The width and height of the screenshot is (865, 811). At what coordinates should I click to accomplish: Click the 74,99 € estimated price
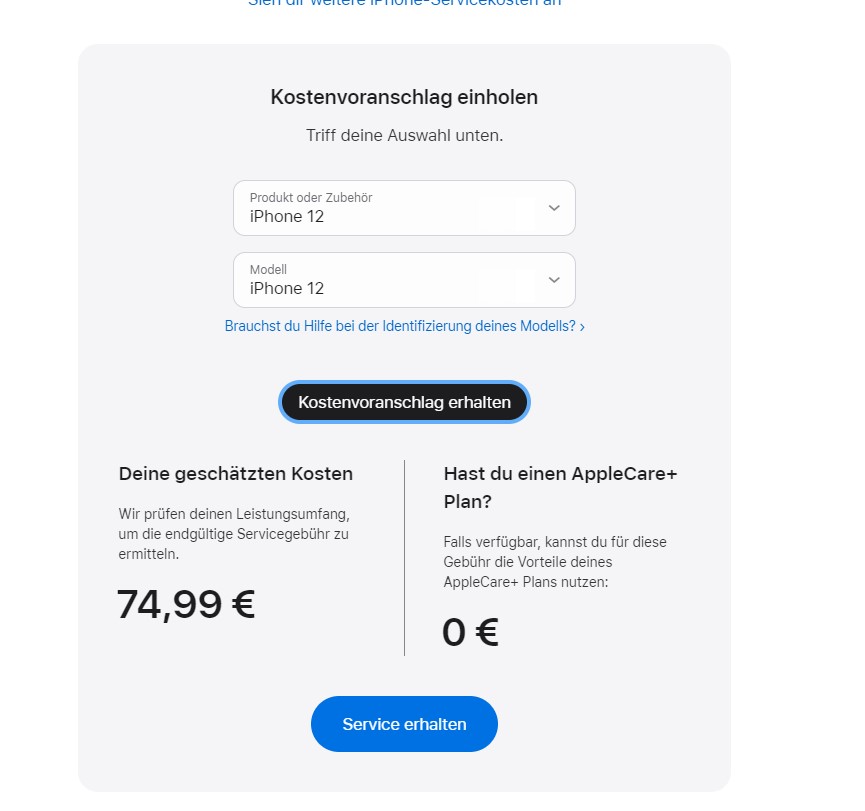tap(186, 604)
